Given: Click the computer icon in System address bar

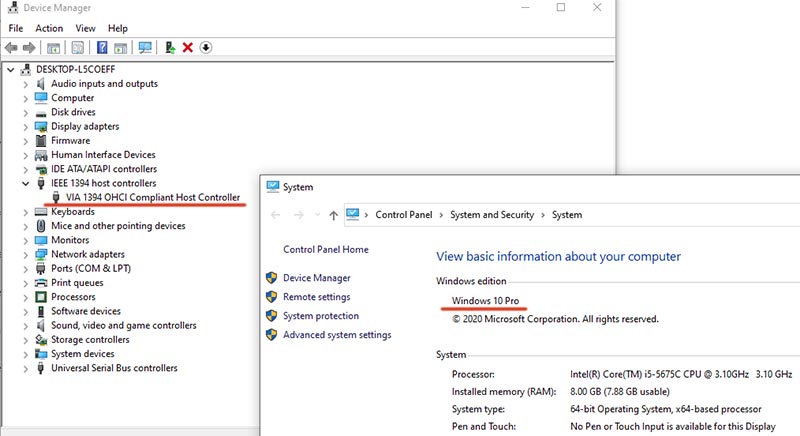Looking at the screenshot, I should [353, 214].
